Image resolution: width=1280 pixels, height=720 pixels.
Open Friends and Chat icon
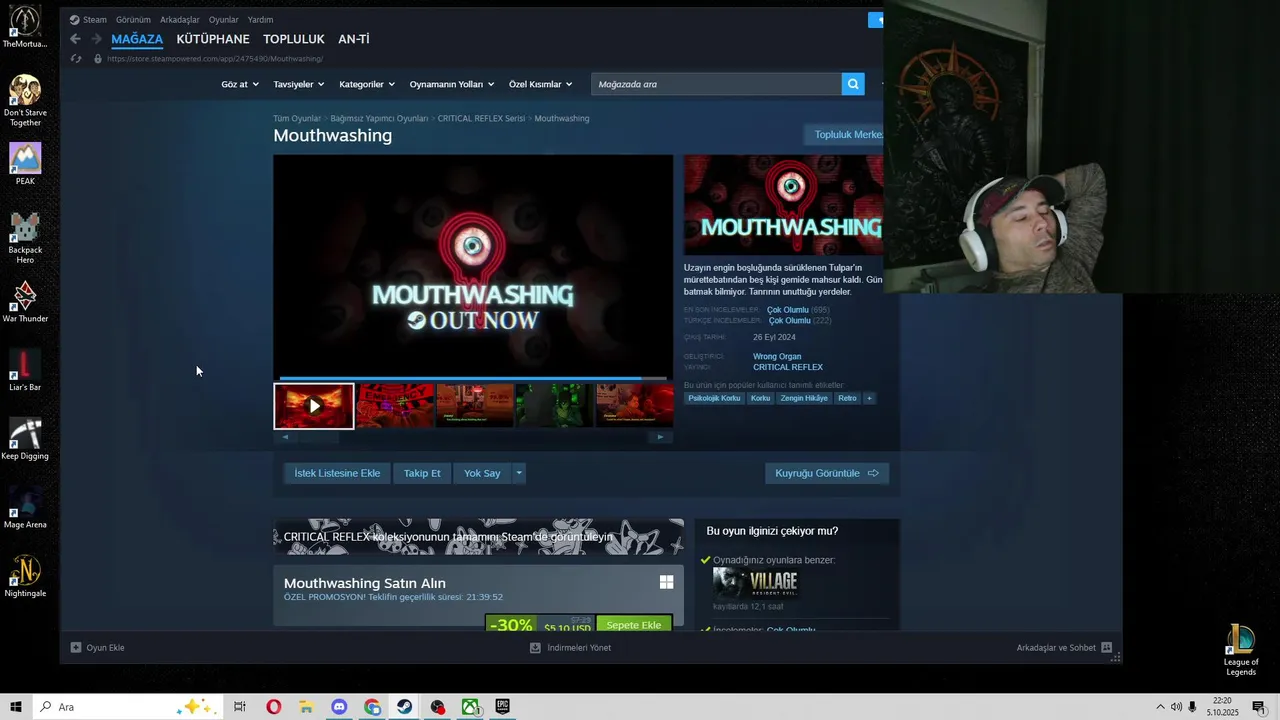[x=1106, y=648]
